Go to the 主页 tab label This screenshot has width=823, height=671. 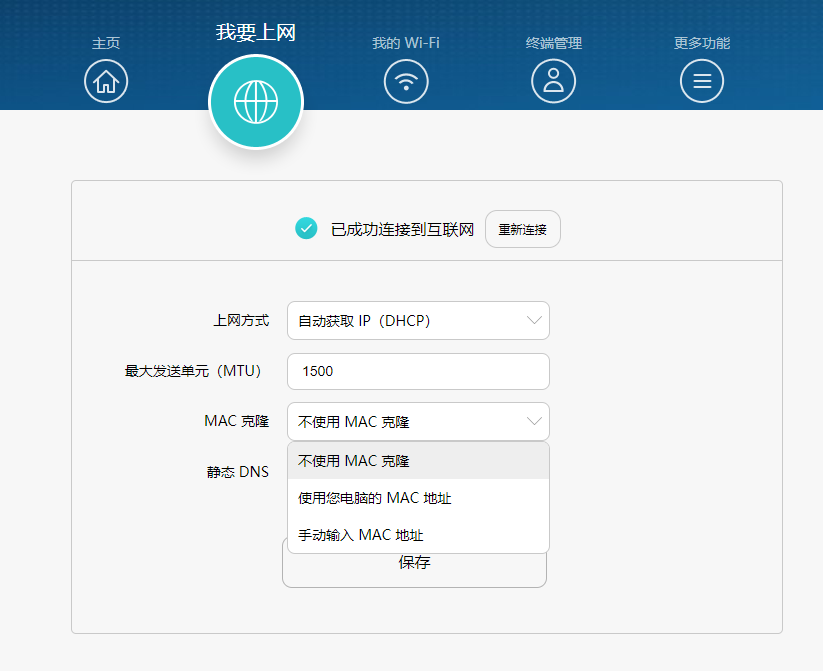[x=106, y=44]
